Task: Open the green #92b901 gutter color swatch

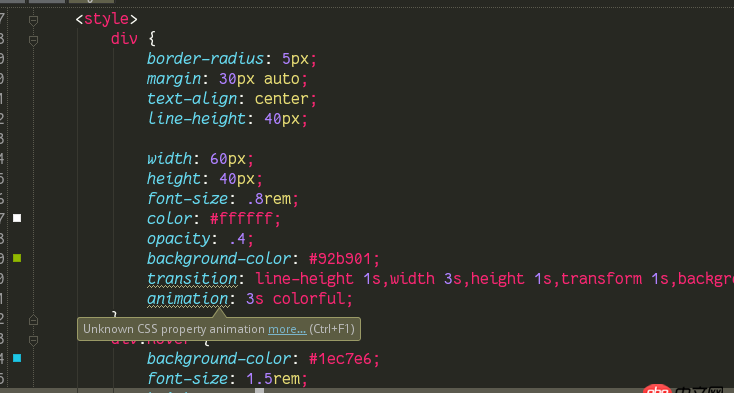Action: (17, 258)
